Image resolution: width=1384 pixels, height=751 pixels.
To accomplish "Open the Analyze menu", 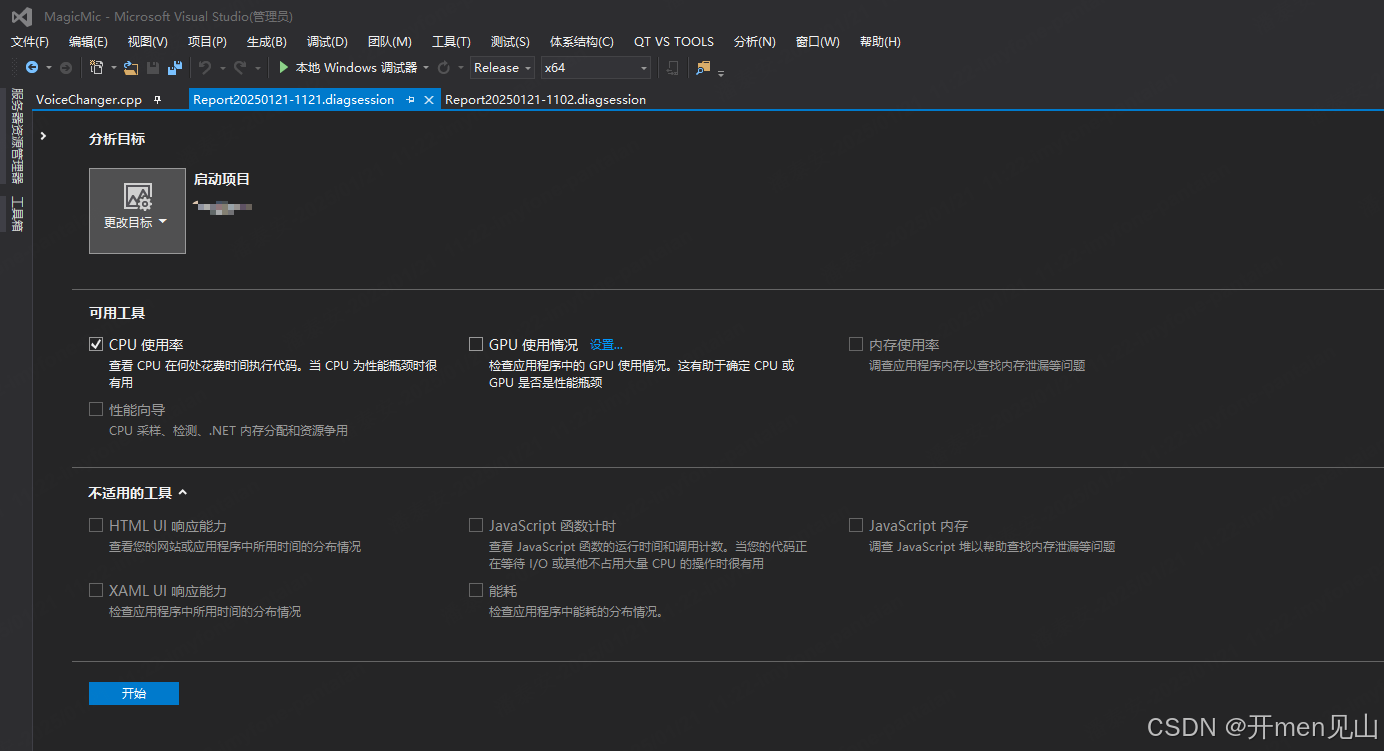I will [x=755, y=42].
